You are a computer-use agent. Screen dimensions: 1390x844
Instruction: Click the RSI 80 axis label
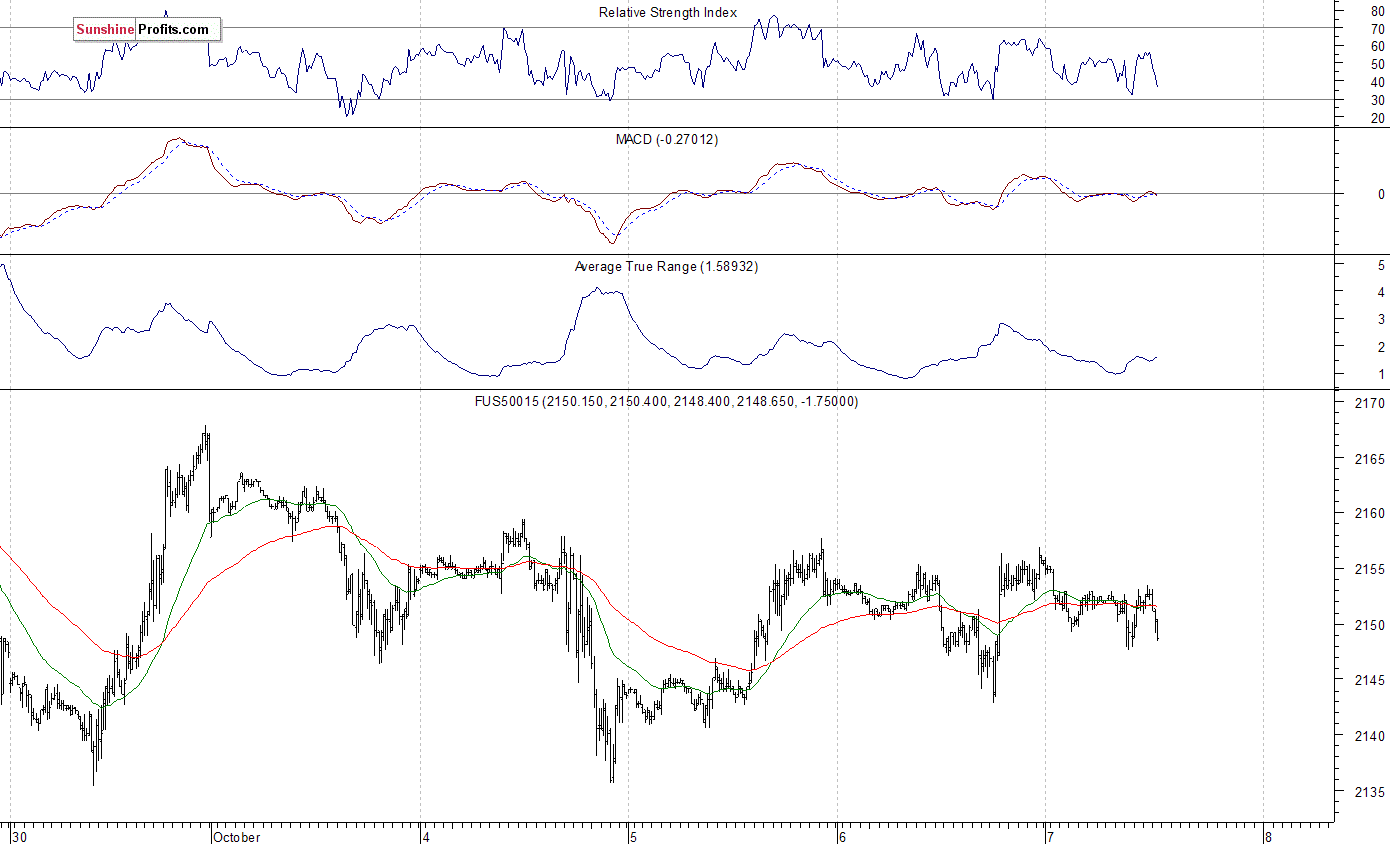click(1377, 10)
